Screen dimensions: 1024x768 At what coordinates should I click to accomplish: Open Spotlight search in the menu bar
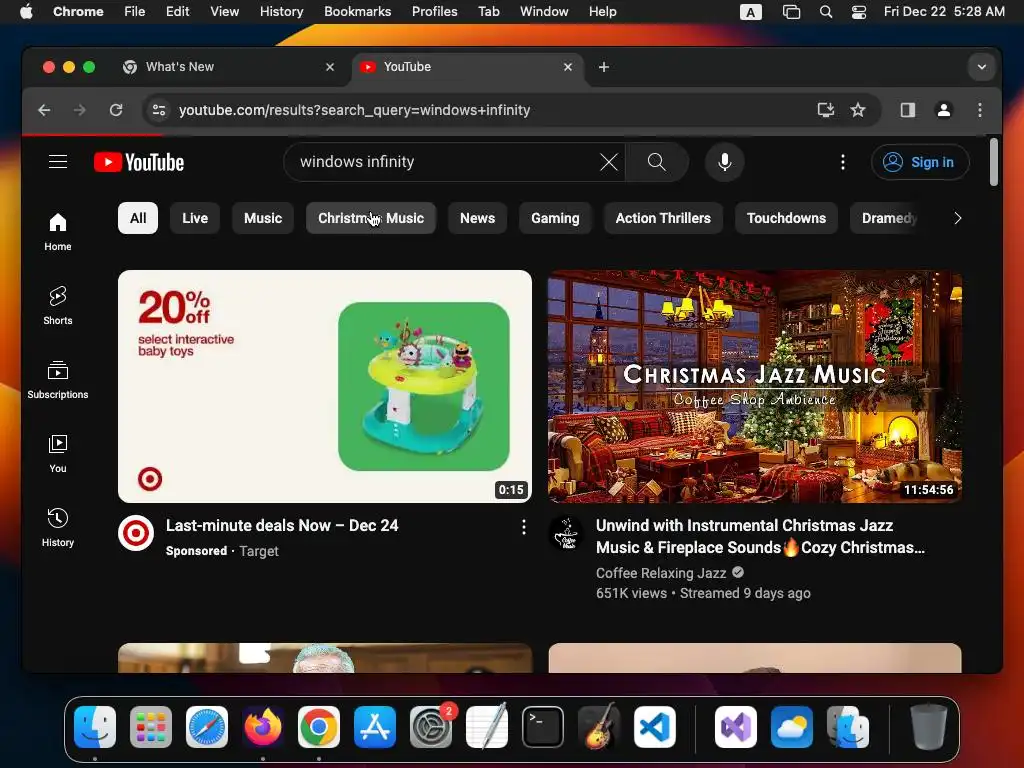[x=825, y=12]
